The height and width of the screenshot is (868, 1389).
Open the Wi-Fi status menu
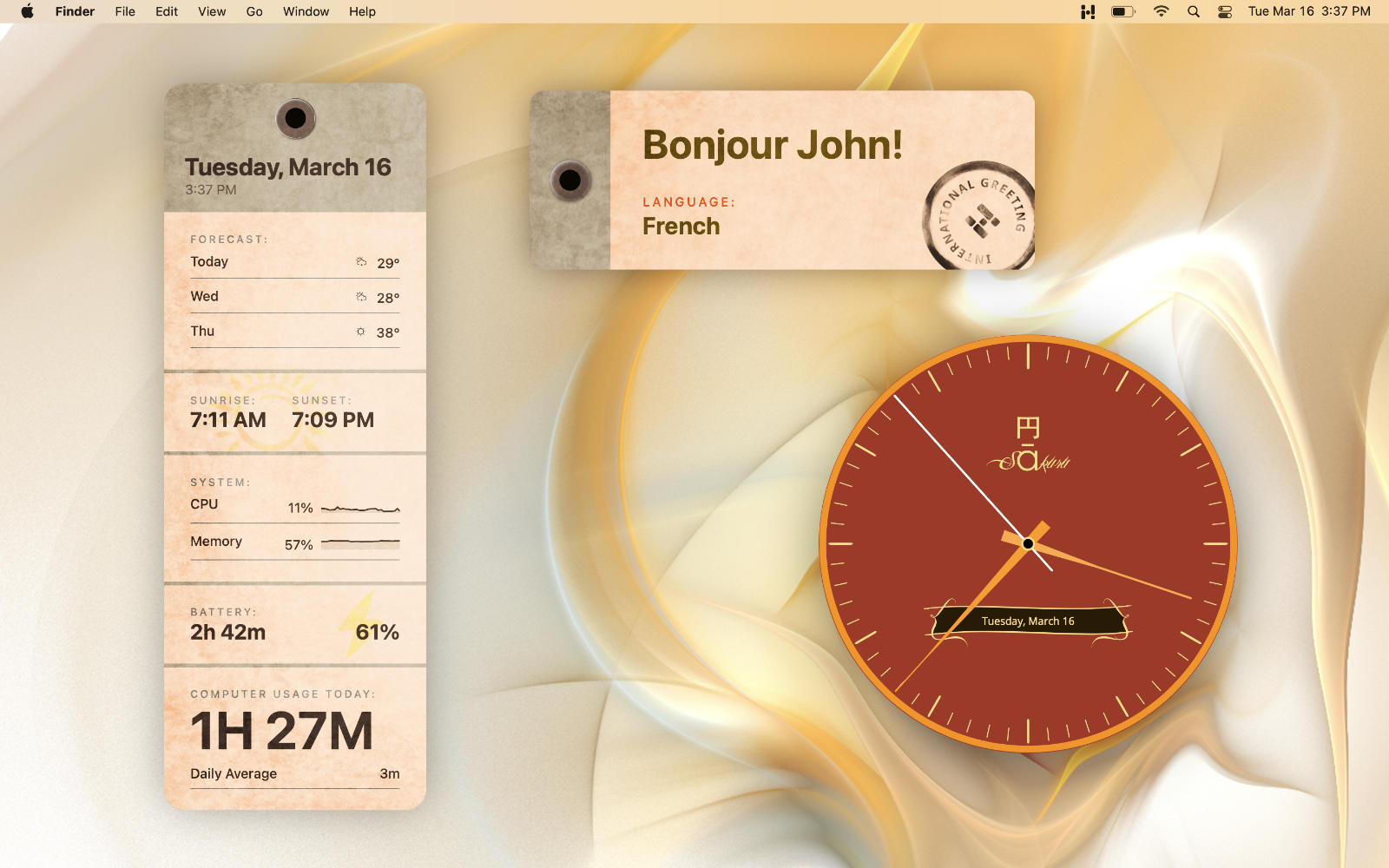[1161, 11]
